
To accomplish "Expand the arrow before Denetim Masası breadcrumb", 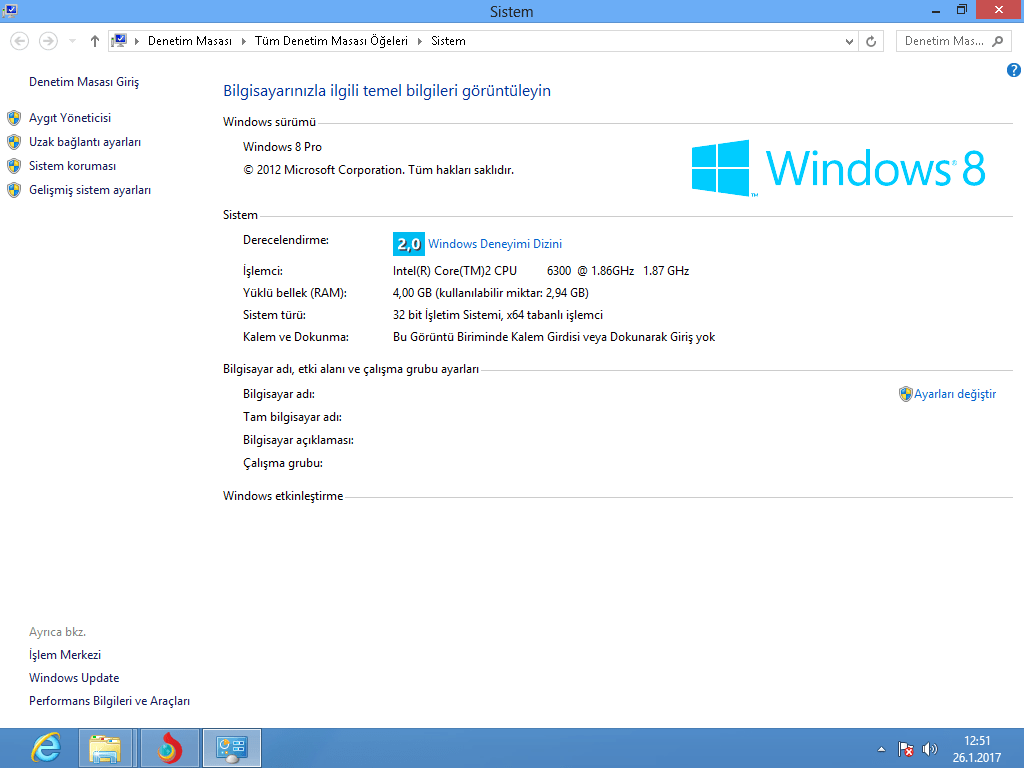I will 136,41.
